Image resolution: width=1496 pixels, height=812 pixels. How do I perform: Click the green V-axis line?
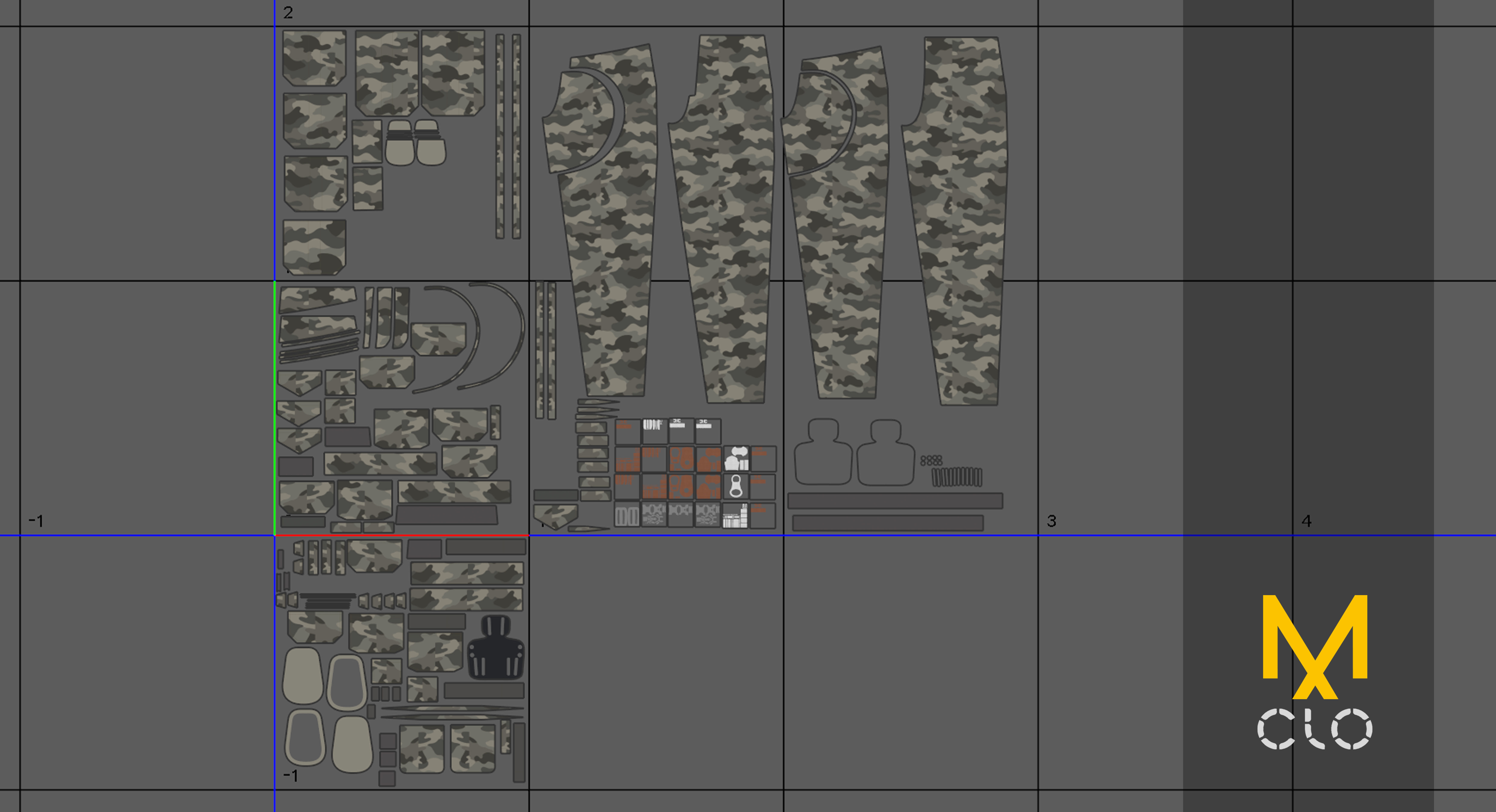(x=275, y=407)
